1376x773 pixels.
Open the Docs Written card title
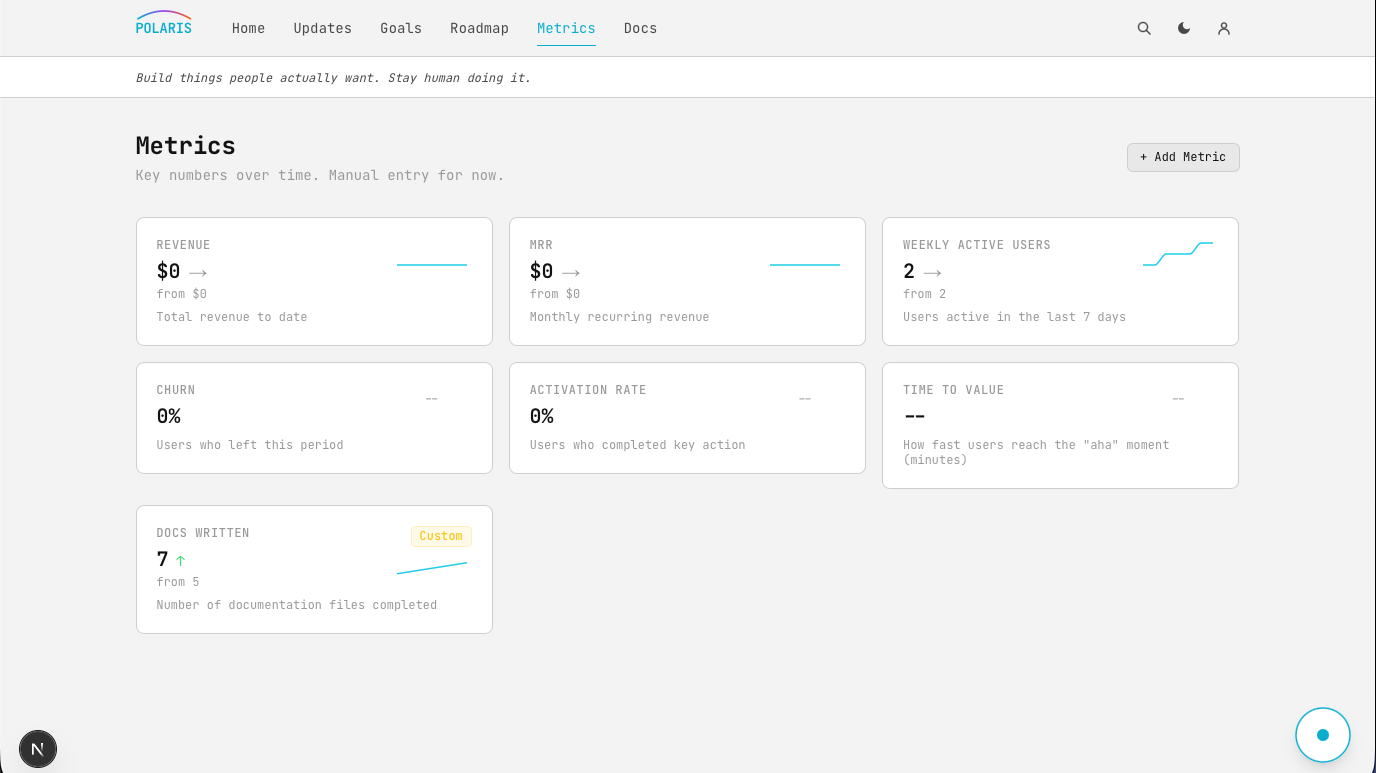[203, 533]
